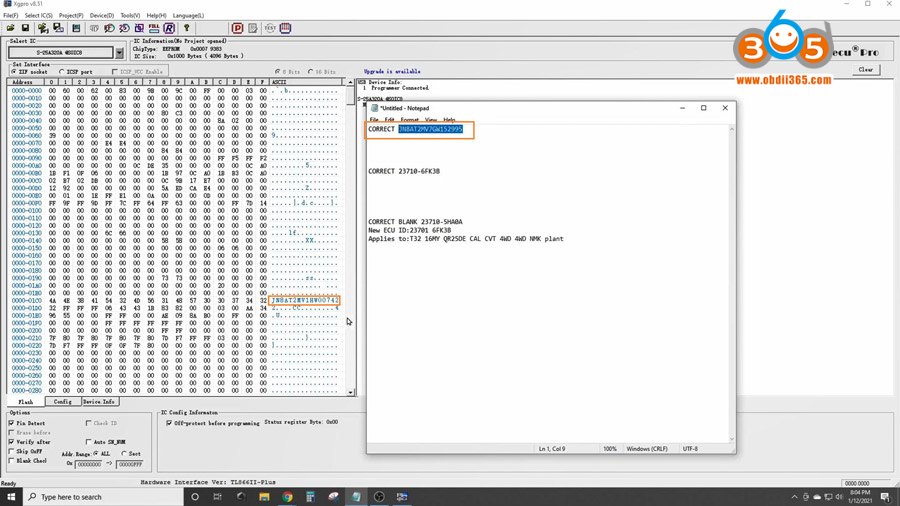Click hex view scrollbar up arrow
Screen dimensions: 900x506
tap(351, 83)
